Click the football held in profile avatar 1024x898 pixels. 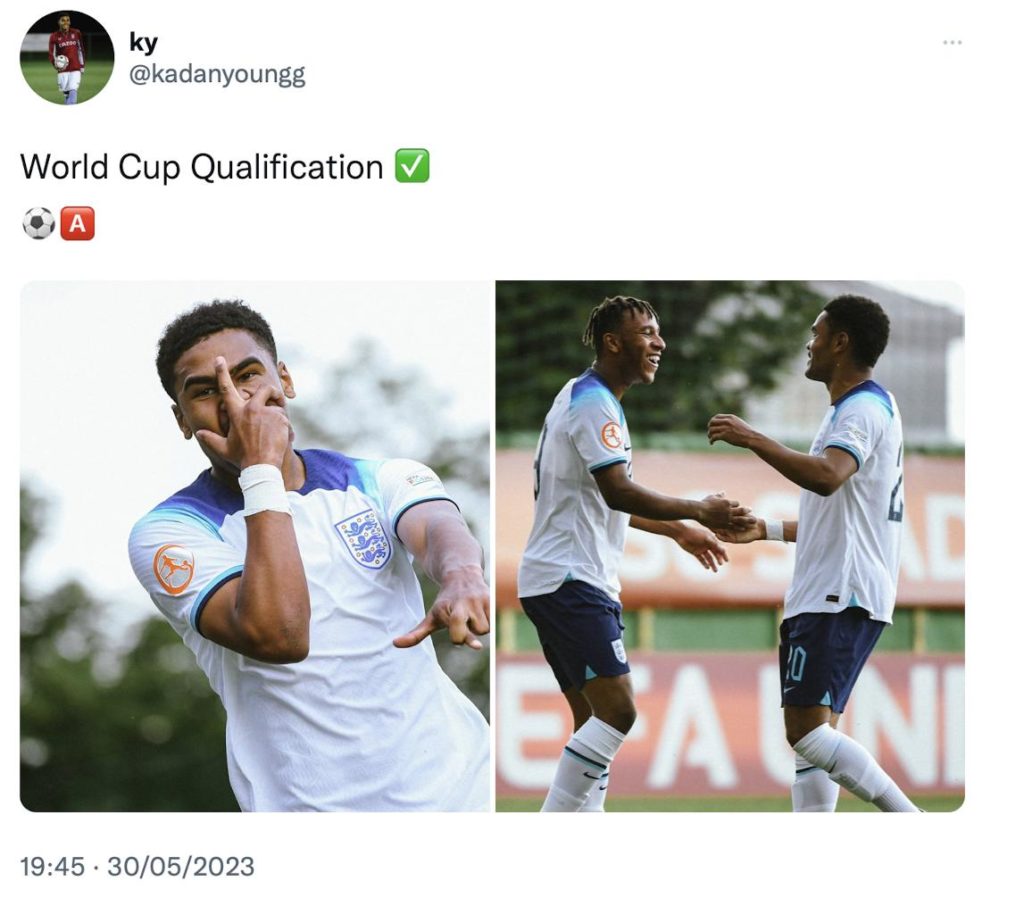click(61, 63)
